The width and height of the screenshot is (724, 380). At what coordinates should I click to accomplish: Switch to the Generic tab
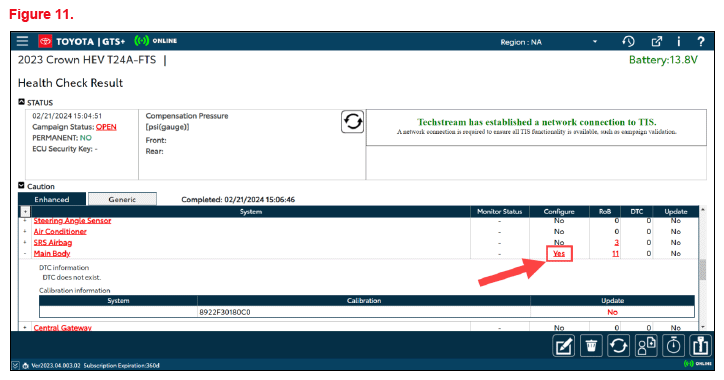122,199
